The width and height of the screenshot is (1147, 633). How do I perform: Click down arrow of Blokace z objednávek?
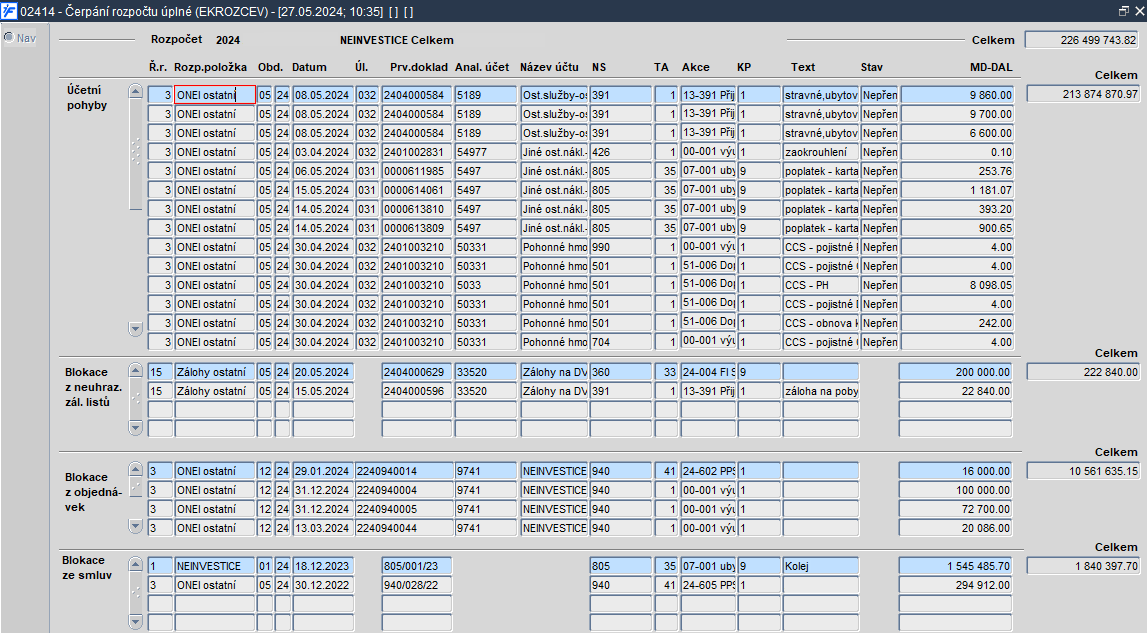tap(135, 525)
